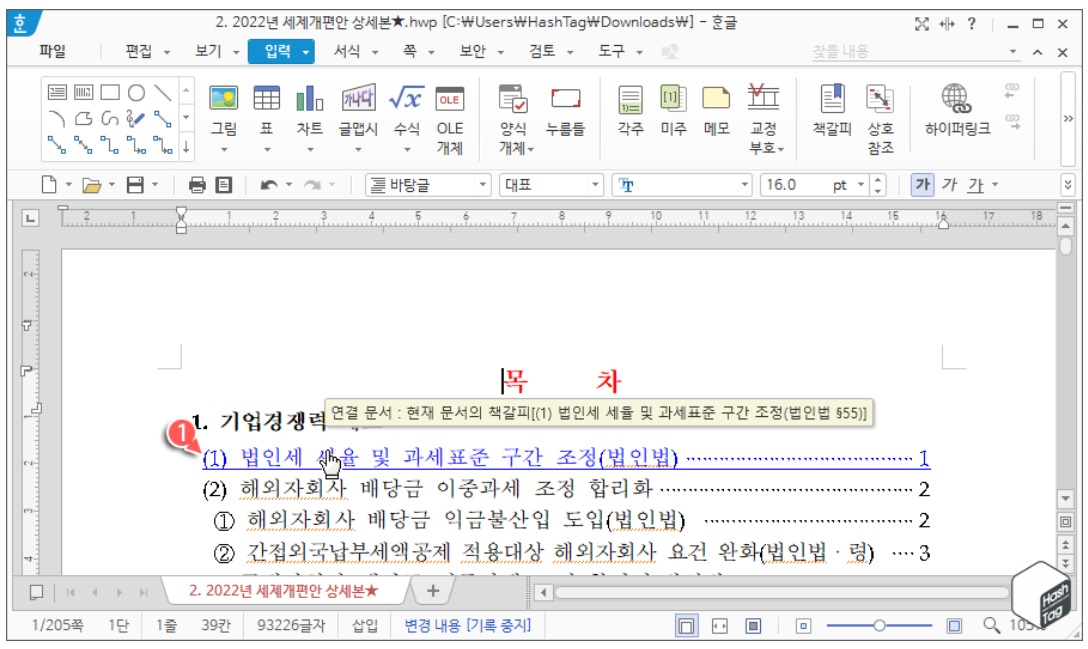The height and width of the screenshot is (649, 1088).
Task: Open 그림 dropdown arrow
Action: 223,150
